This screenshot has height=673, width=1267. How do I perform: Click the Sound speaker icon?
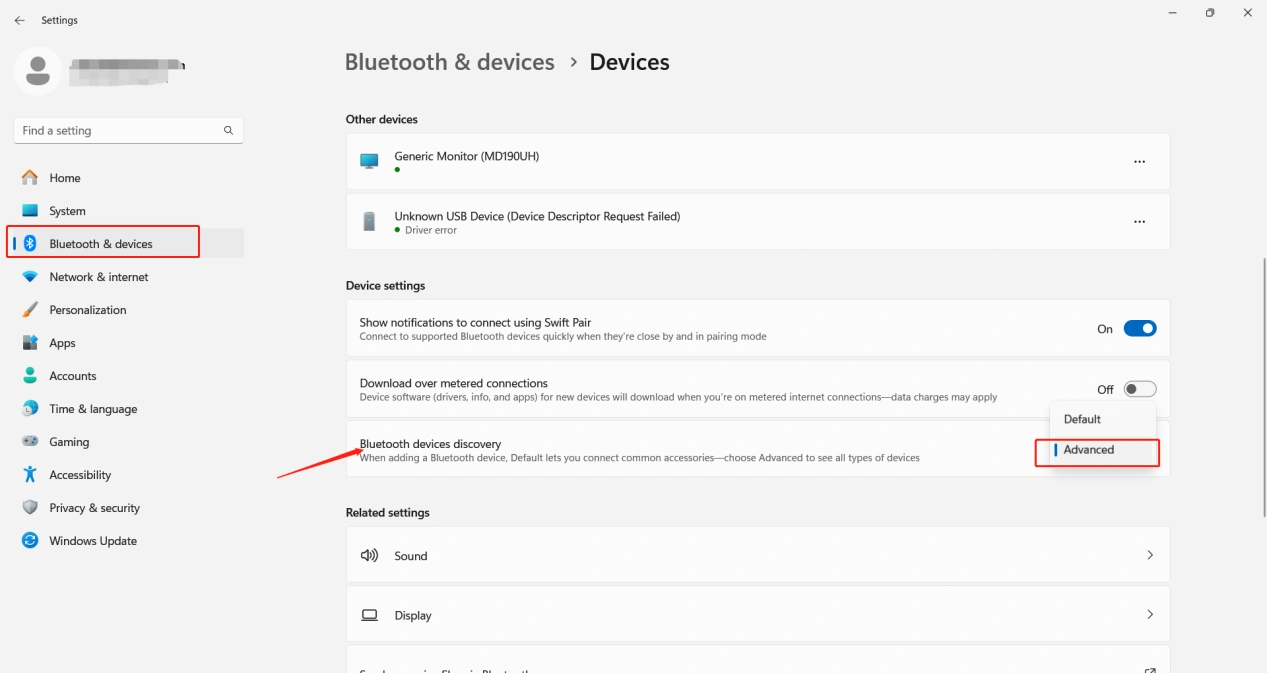(369, 556)
